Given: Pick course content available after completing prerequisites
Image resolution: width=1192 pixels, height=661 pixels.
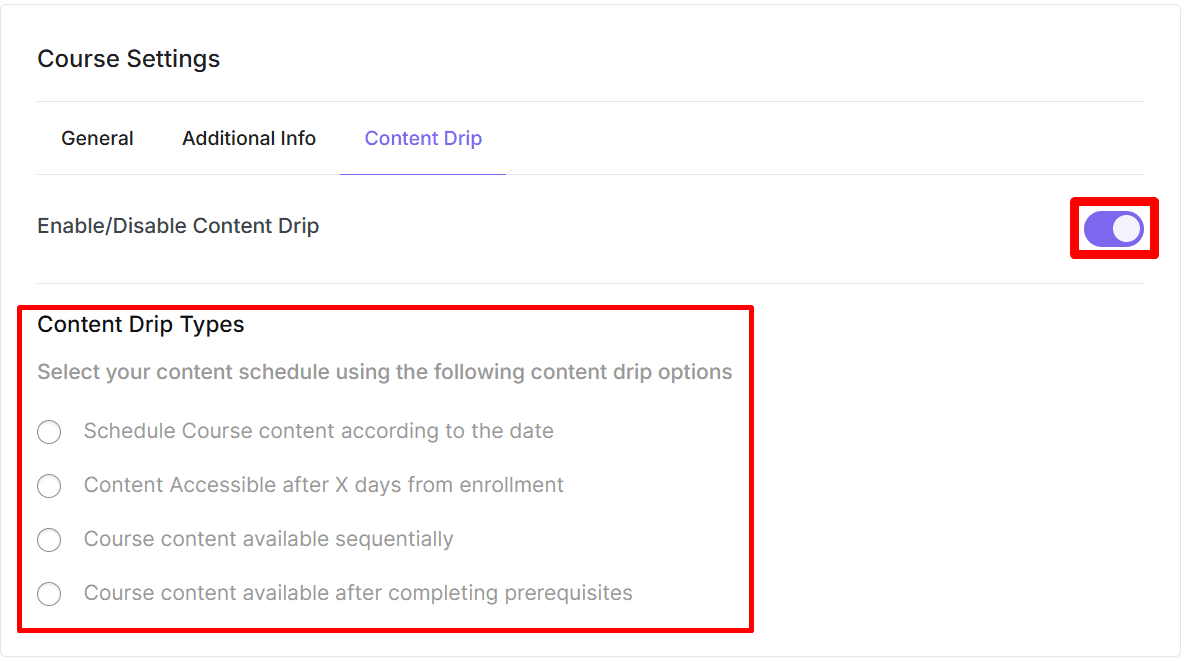Looking at the screenshot, I should (49, 593).
